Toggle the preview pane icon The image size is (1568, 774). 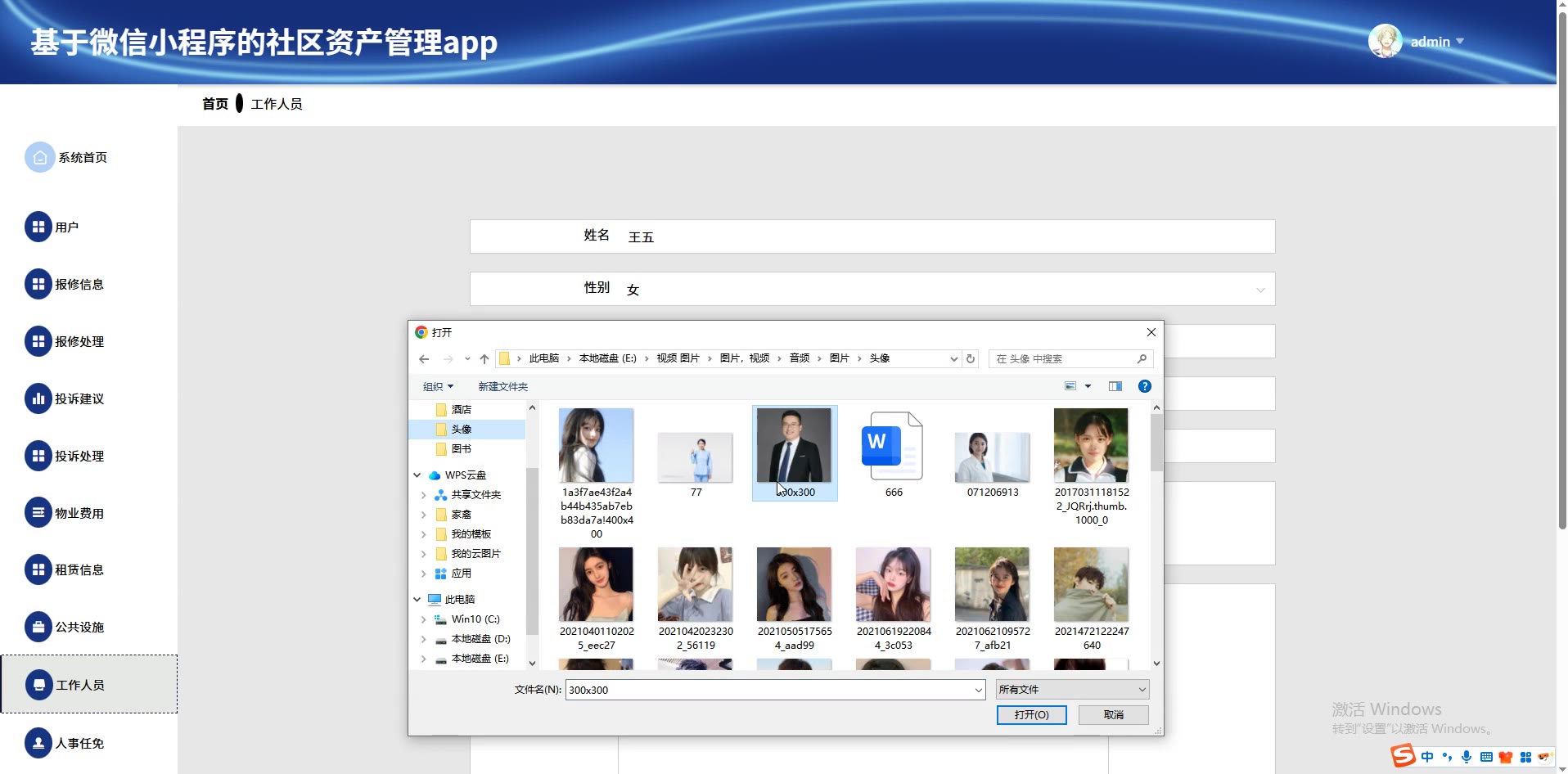[1115, 386]
